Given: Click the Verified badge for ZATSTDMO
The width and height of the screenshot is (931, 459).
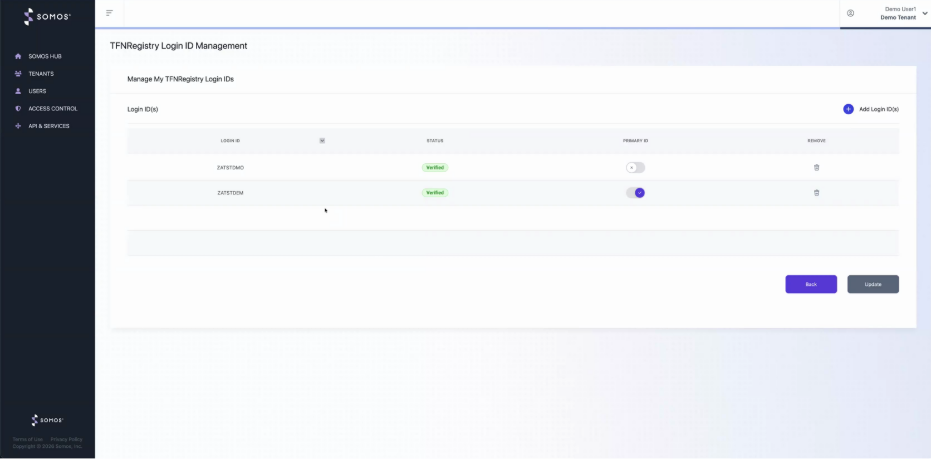Looking at the screenshot, I should (435, 167).
